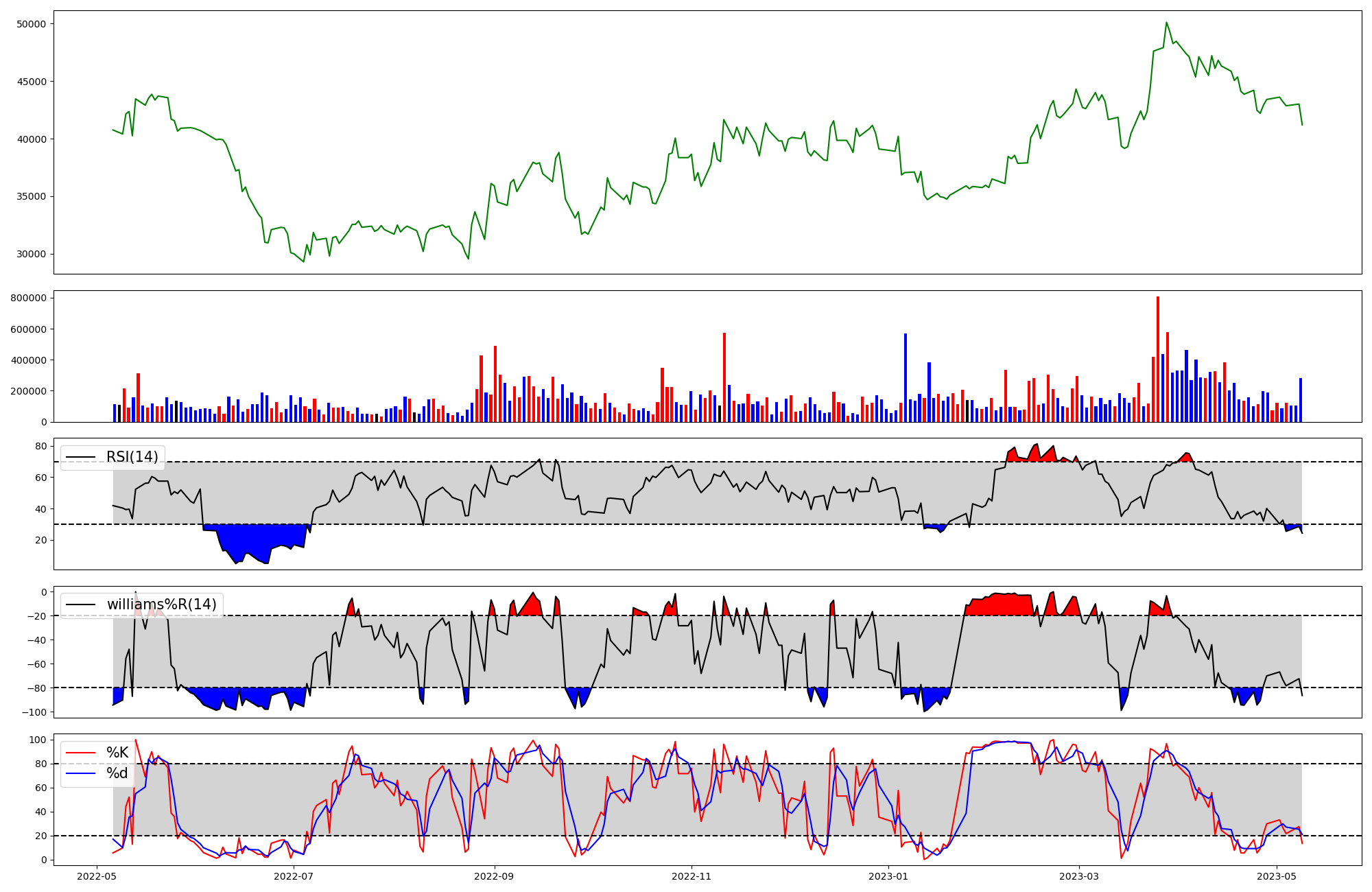
Task: Click the blue %d legend line swatch
Action: (x=80, y=773)
